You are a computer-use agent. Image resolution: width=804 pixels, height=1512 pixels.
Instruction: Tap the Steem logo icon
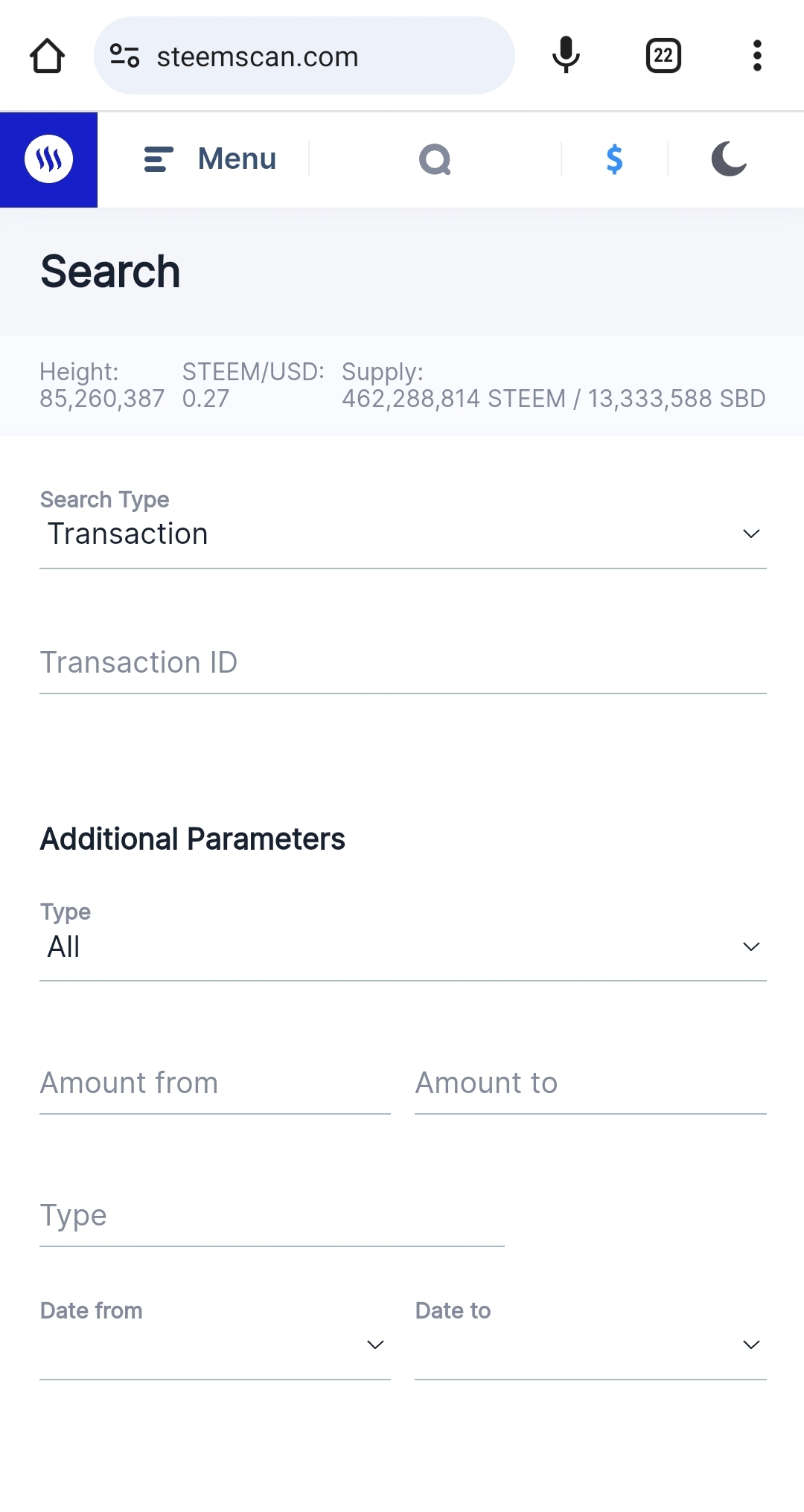(x=48, y=159)
